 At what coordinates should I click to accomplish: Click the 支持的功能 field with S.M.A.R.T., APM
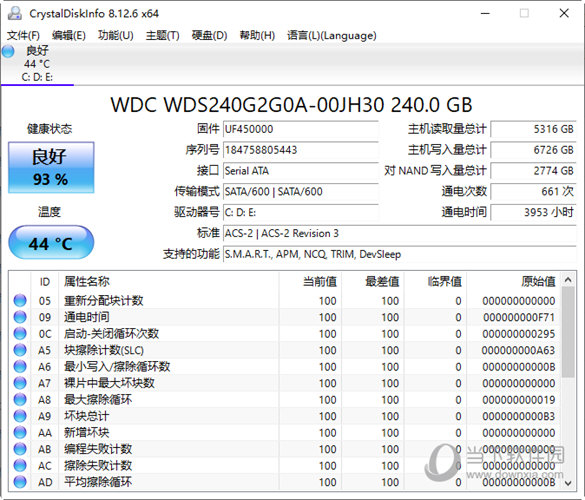(400, 254)
